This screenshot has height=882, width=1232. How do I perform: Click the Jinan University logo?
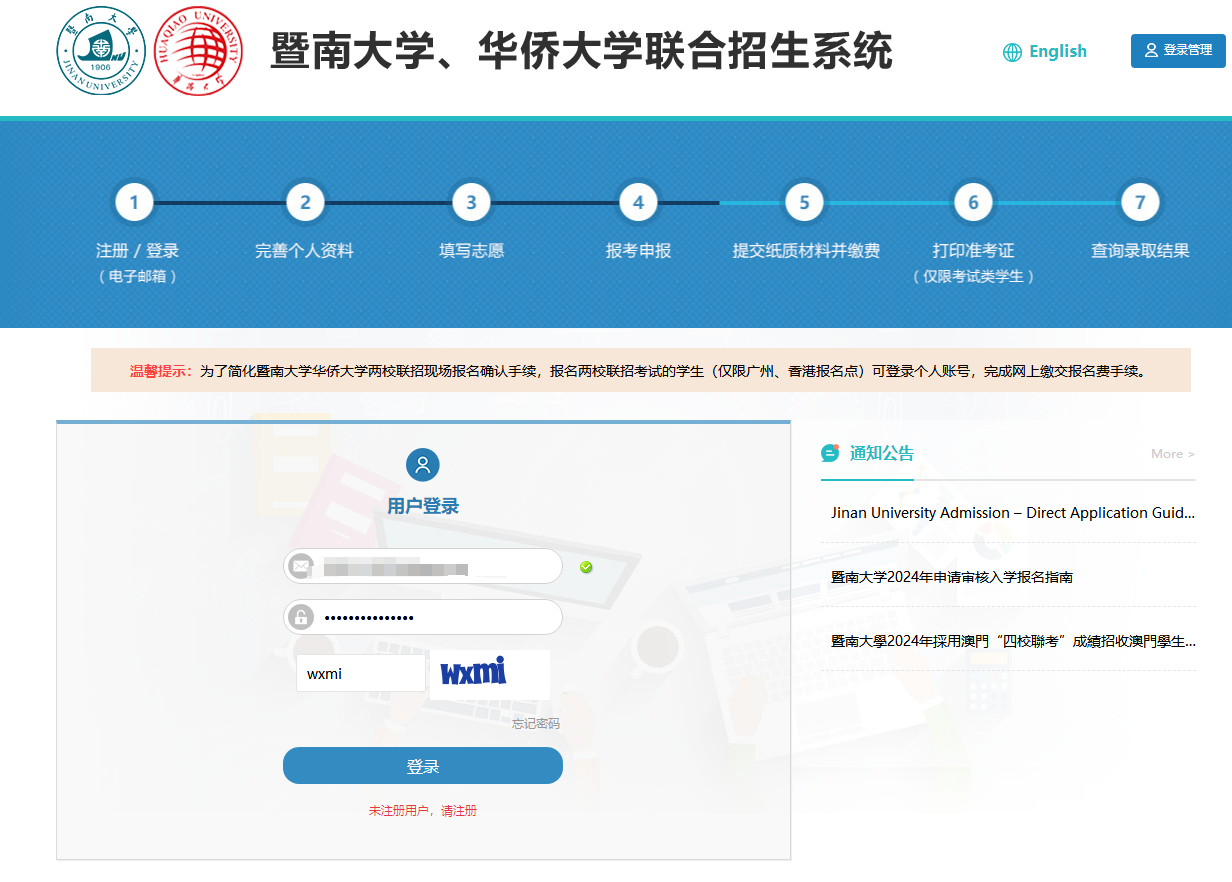click(x=102, y=50)
